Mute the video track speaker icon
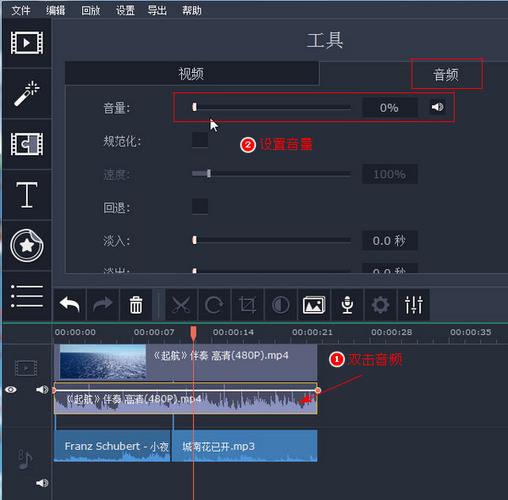The image size is (508, 500). (x=42, y=390)
